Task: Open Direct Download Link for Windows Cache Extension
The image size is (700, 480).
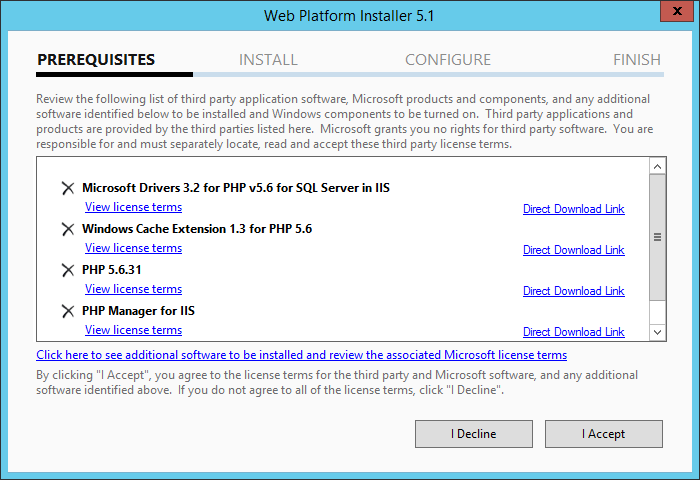Action: tap(573, 250)
